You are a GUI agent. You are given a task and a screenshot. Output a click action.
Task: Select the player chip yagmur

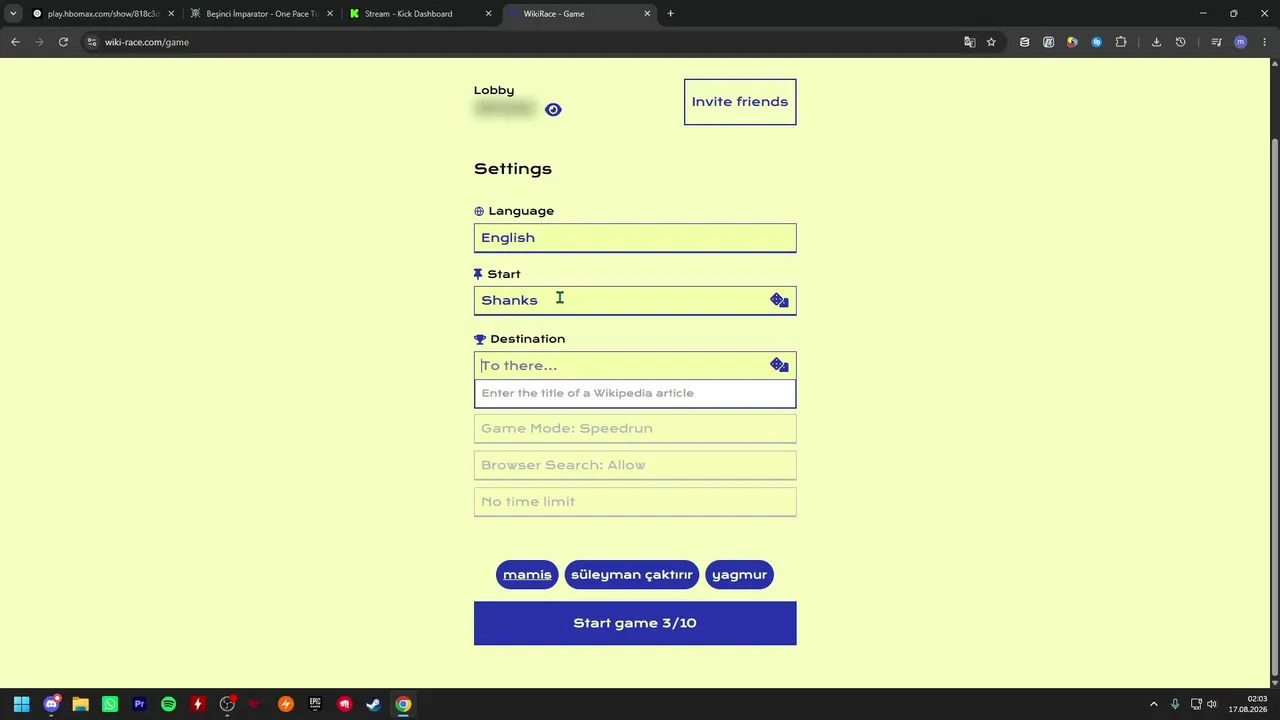click(739, 575)
